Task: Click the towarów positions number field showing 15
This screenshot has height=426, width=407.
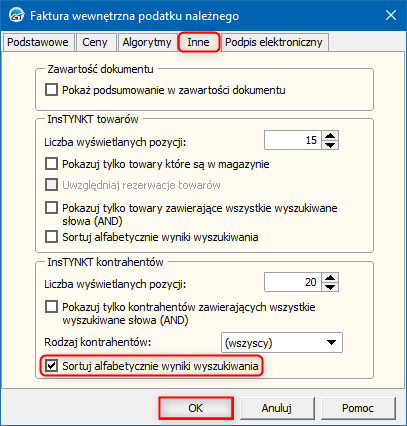Action: click(x=293, y=140)
